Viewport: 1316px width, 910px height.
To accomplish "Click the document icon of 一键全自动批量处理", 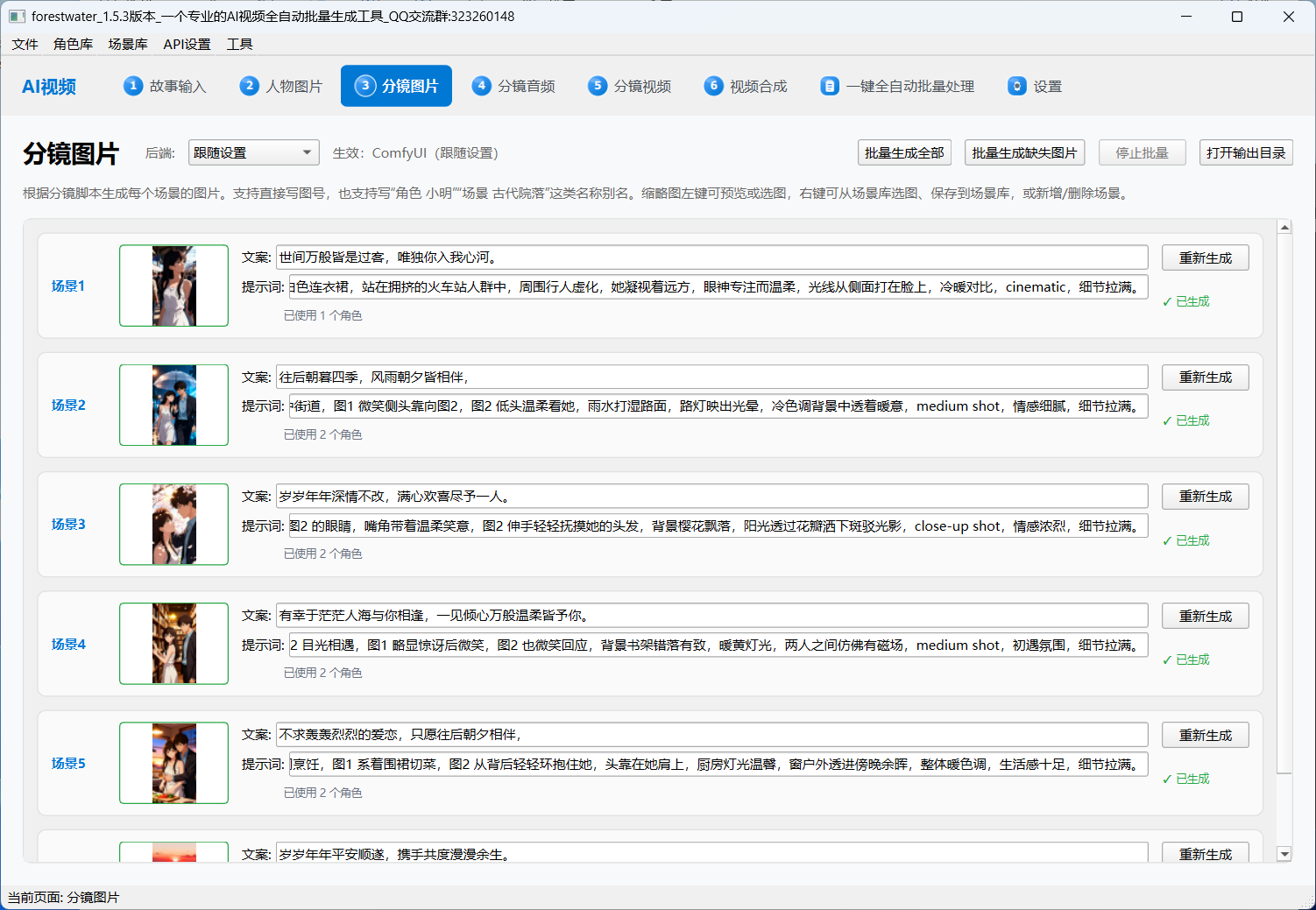I will (x=830, y=86).
